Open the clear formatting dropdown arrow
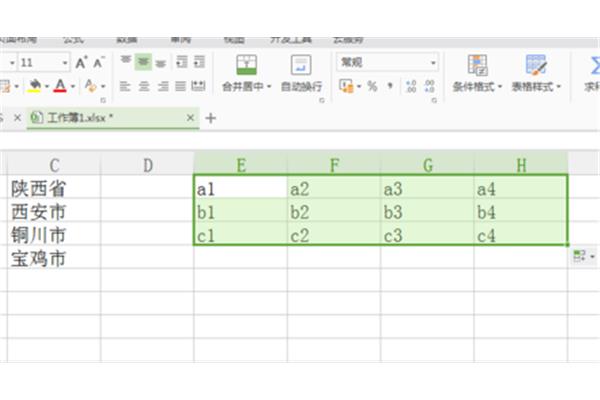The image size is (600, 400). (103, 87)
